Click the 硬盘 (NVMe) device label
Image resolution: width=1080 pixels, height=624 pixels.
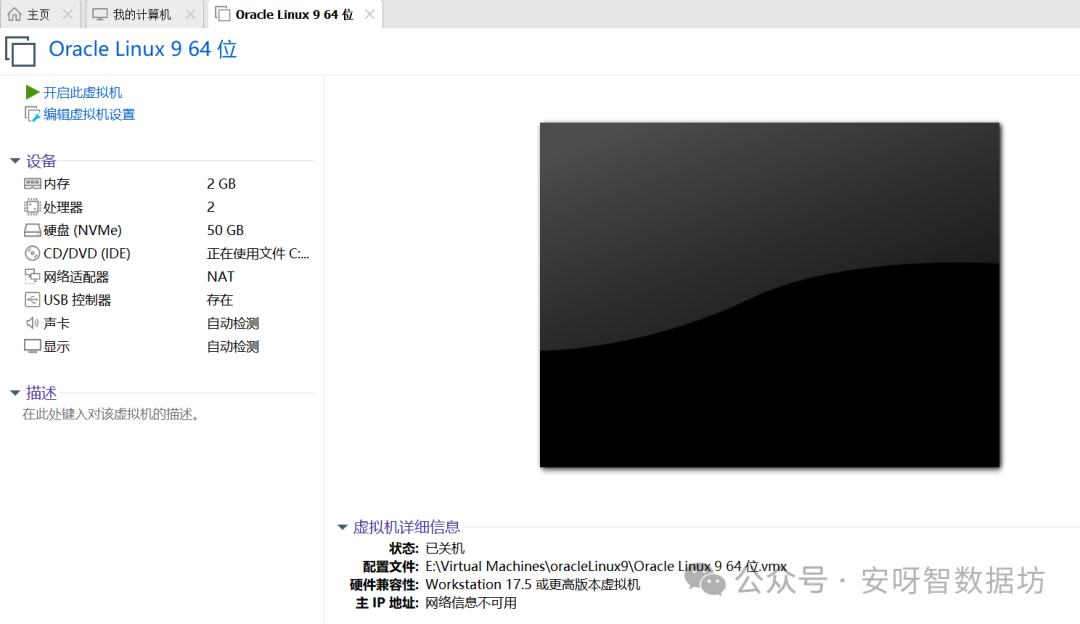point(83,230)
